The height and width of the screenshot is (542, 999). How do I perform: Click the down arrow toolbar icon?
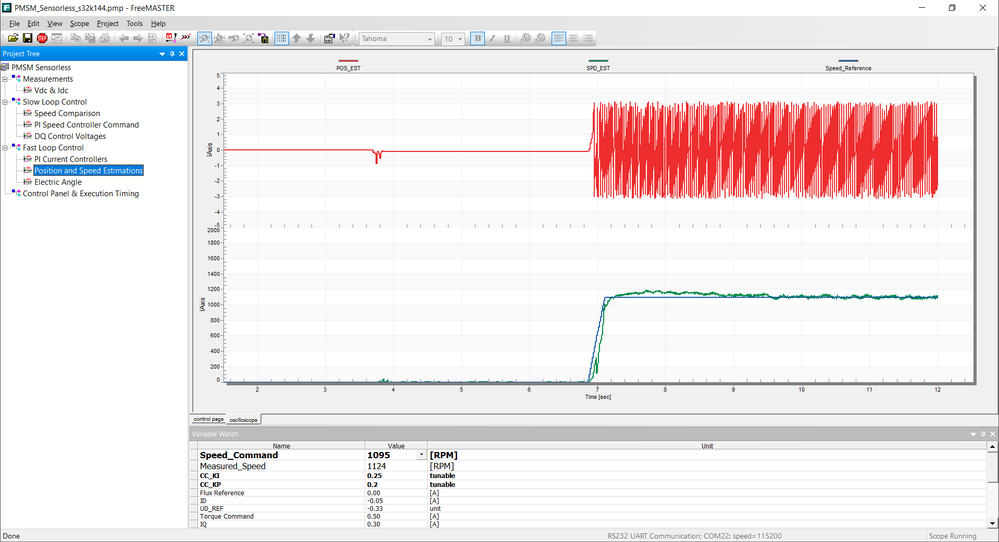[311, 39]
